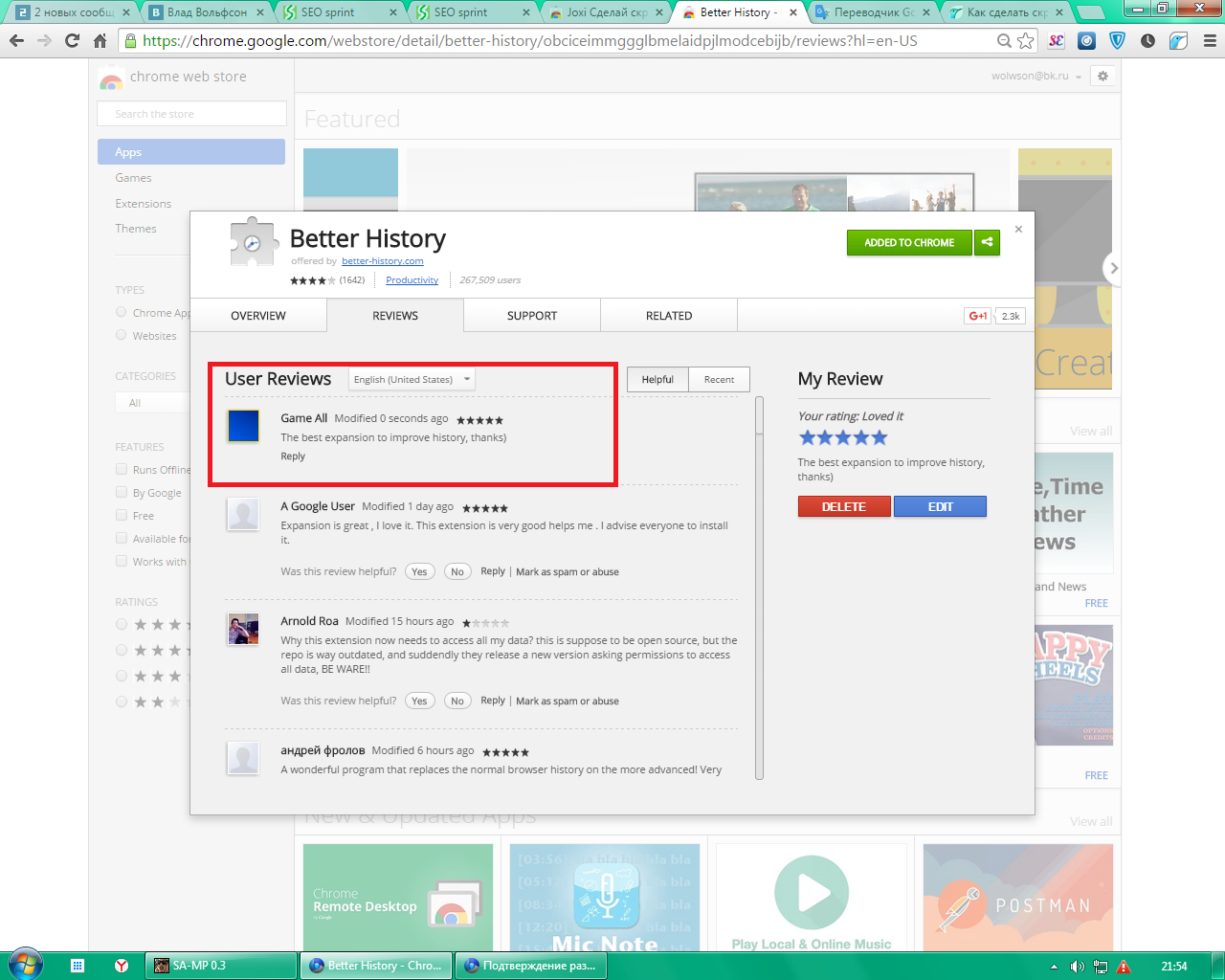Open the Productivity category link

click(412, 280)
